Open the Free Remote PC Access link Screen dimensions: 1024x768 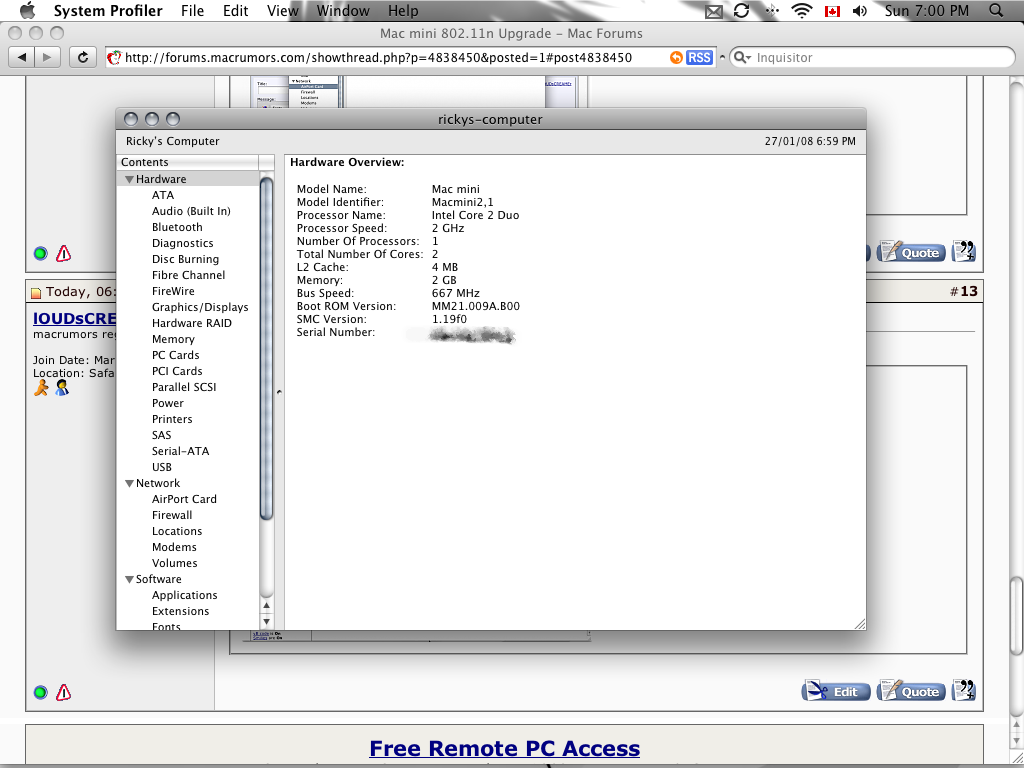pos(504,748)
